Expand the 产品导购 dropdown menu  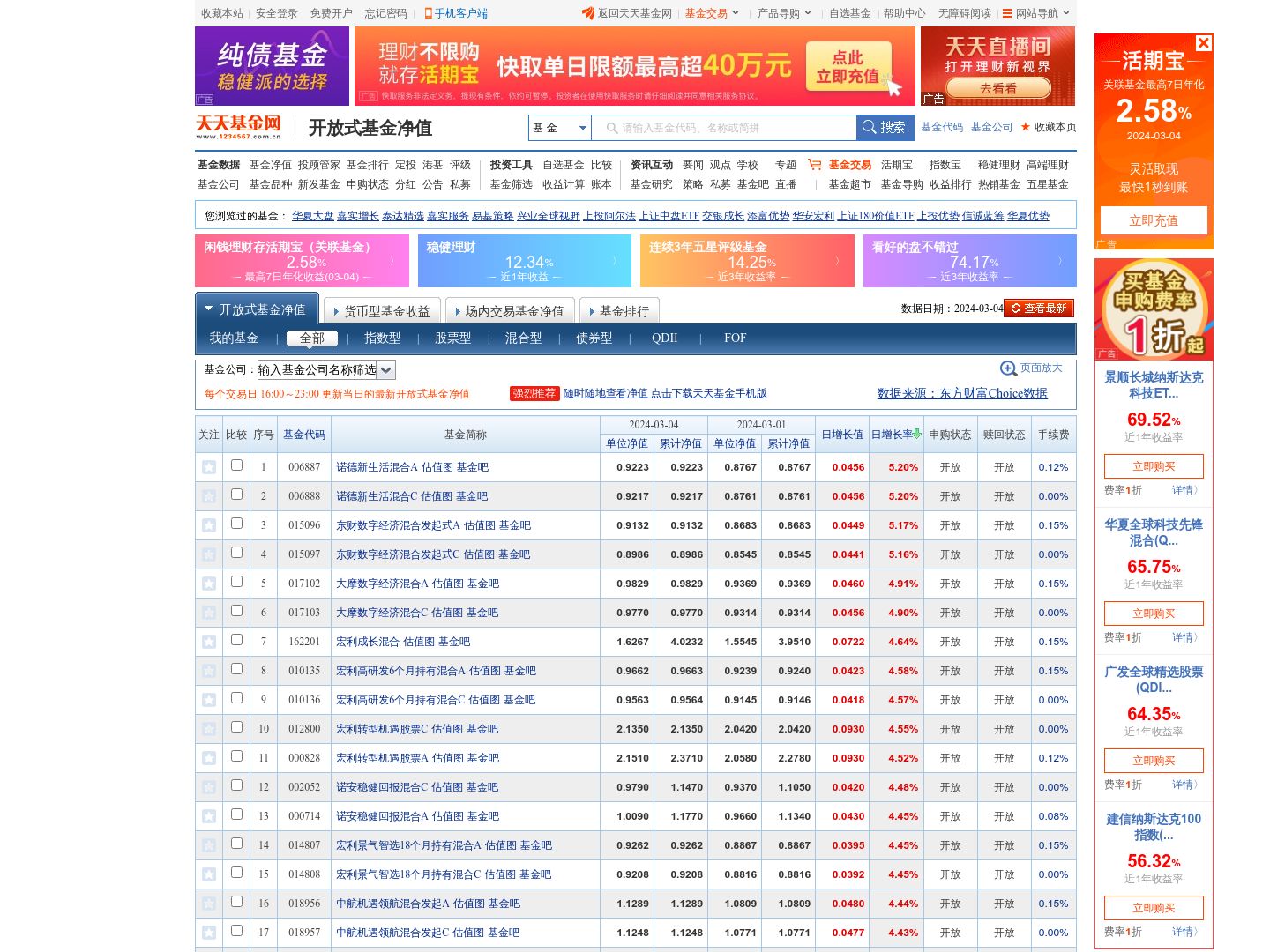click(x=784, y=13)
